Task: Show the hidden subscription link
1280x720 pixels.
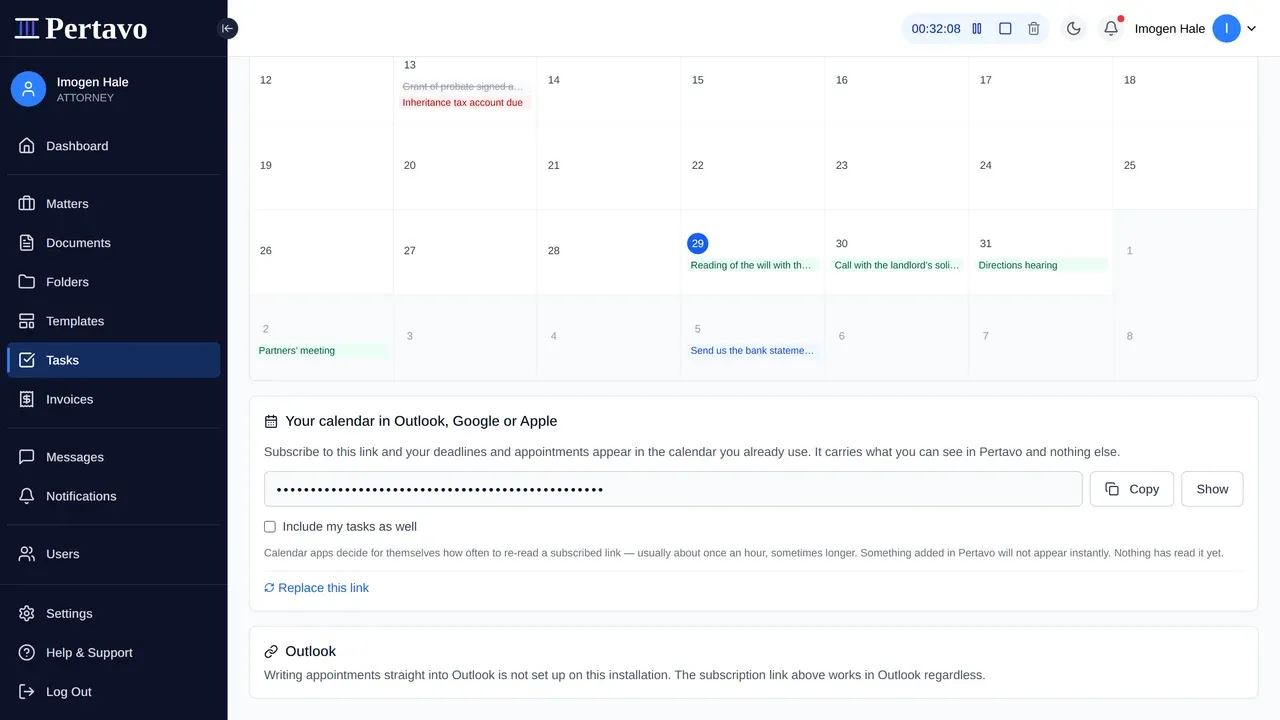Action: 1212,489
